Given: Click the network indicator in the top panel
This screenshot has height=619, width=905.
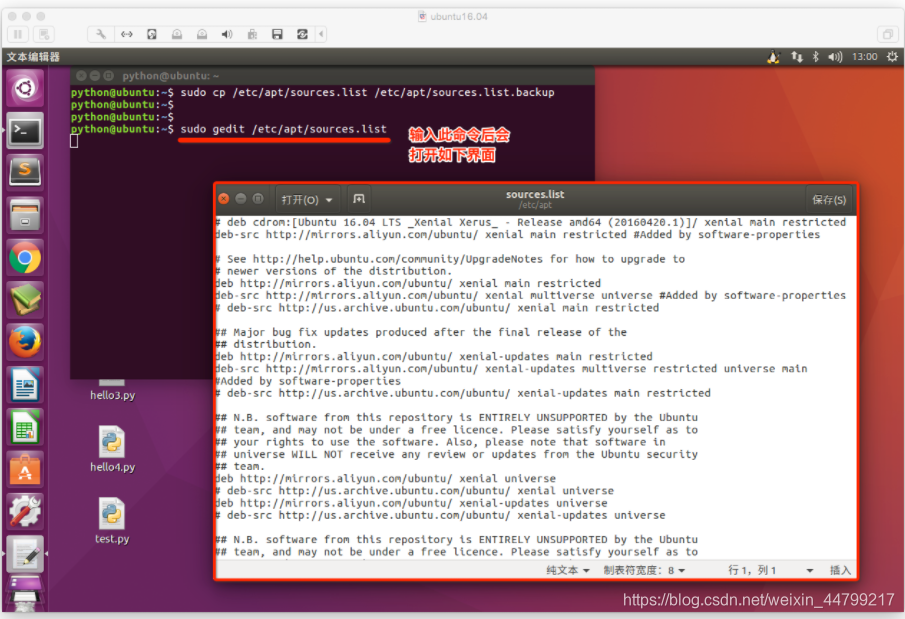Looking at the screenshot, I should (796, 58).
